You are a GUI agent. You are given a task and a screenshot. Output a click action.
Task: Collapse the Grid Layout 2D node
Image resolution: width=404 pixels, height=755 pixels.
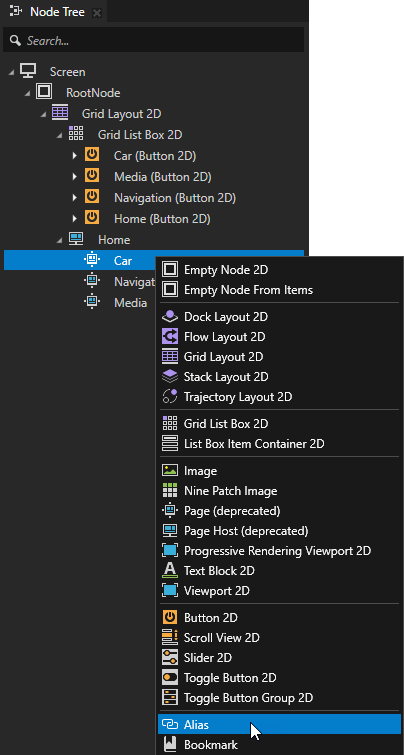[x=43, y=114]
